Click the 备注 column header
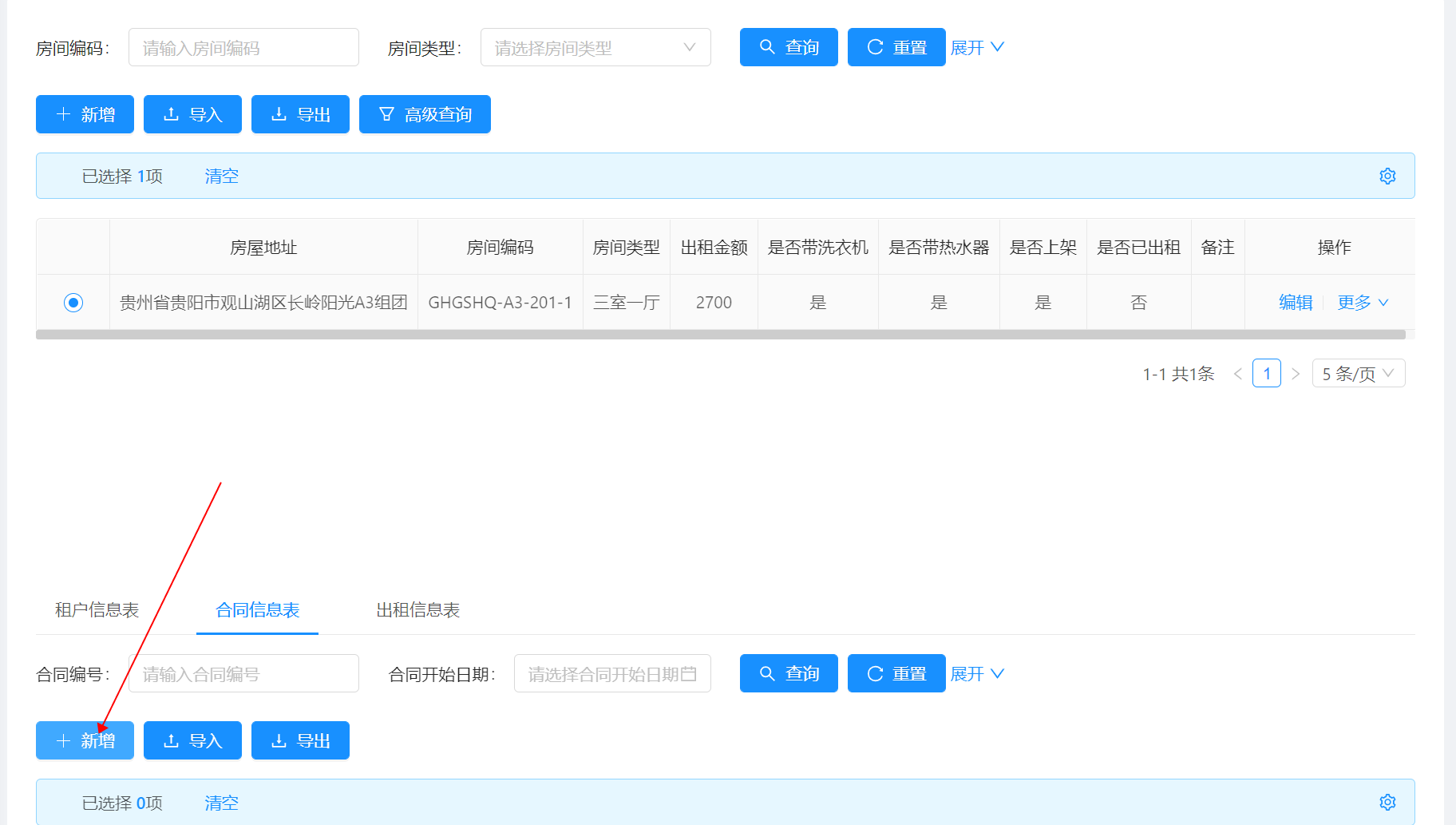The image size is (1456, 825). click(x=1217, y=248)
